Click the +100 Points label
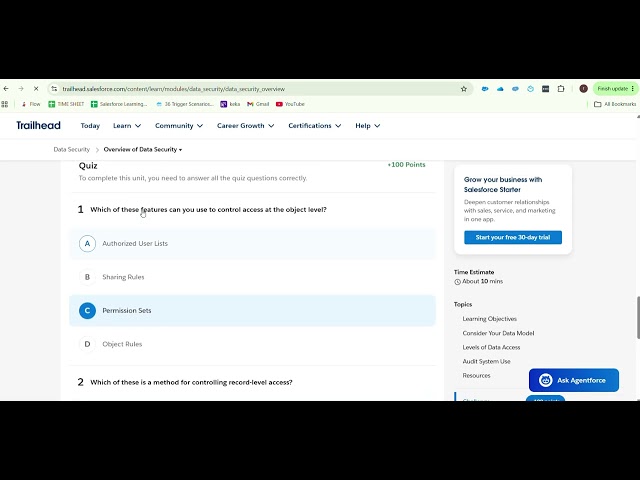 (x=406, y=164)
